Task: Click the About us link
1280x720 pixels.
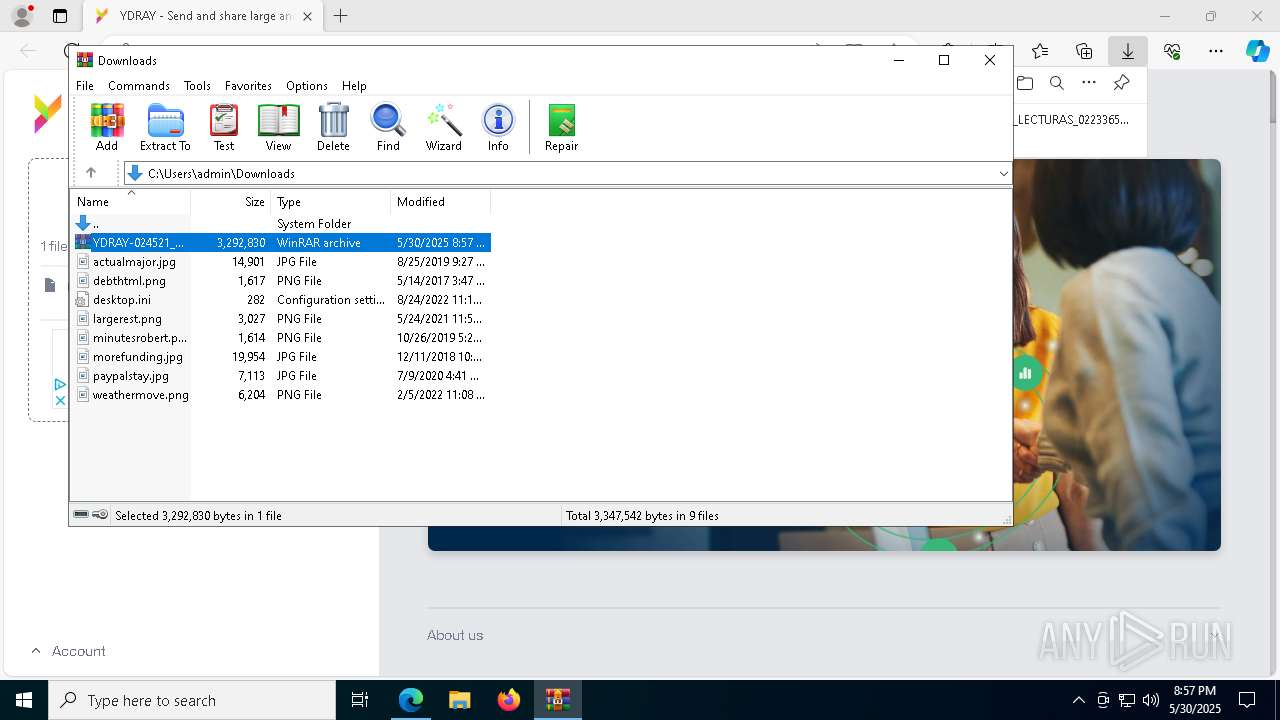Action: (x=455, y=635)
